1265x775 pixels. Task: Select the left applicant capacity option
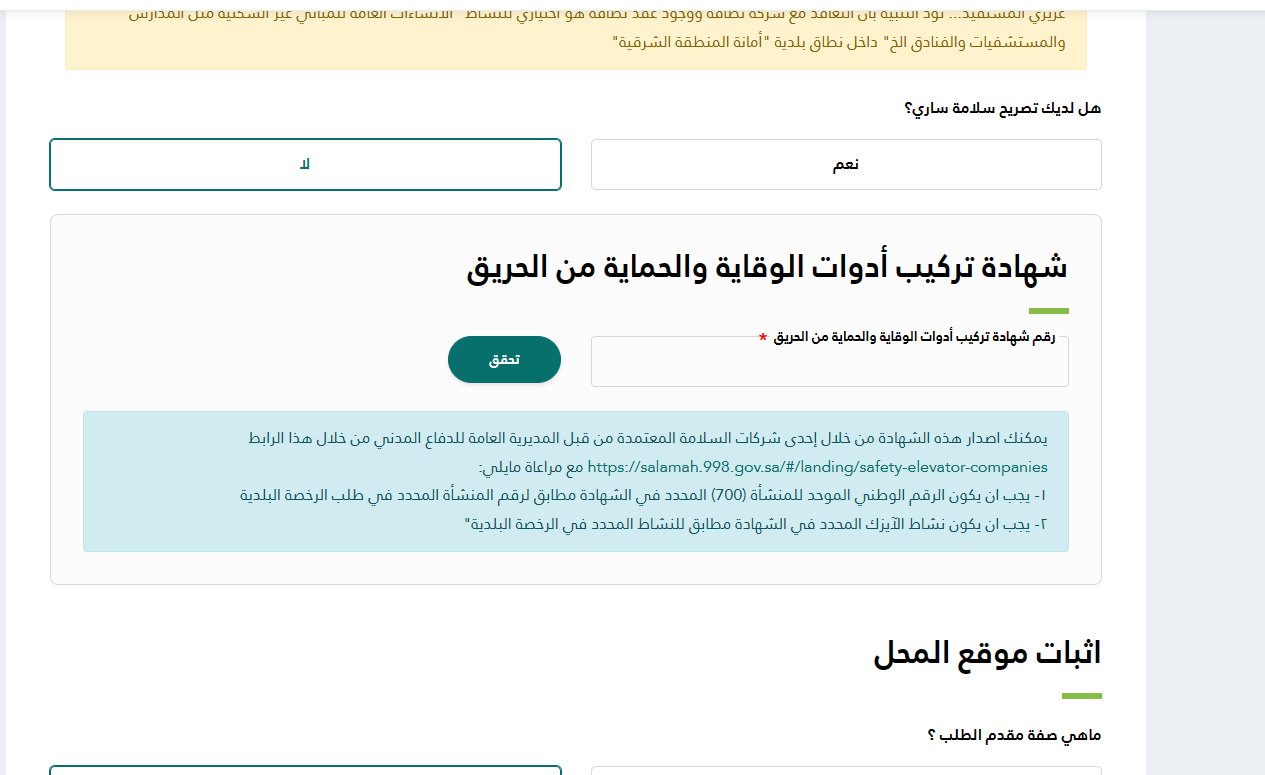[x=305, y=770]
